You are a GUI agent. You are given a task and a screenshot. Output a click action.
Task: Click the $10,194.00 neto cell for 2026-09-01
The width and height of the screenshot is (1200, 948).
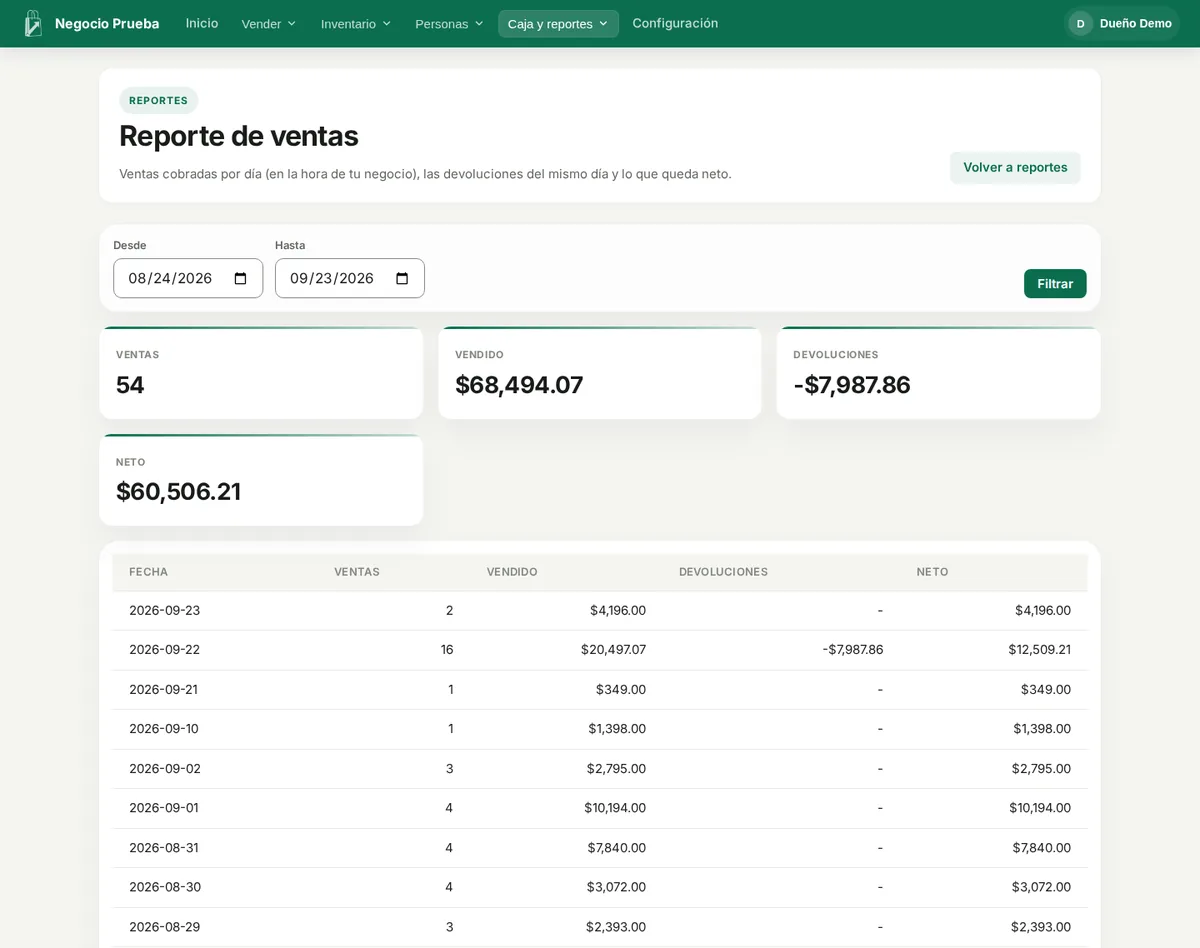[x=1040, y=808]
